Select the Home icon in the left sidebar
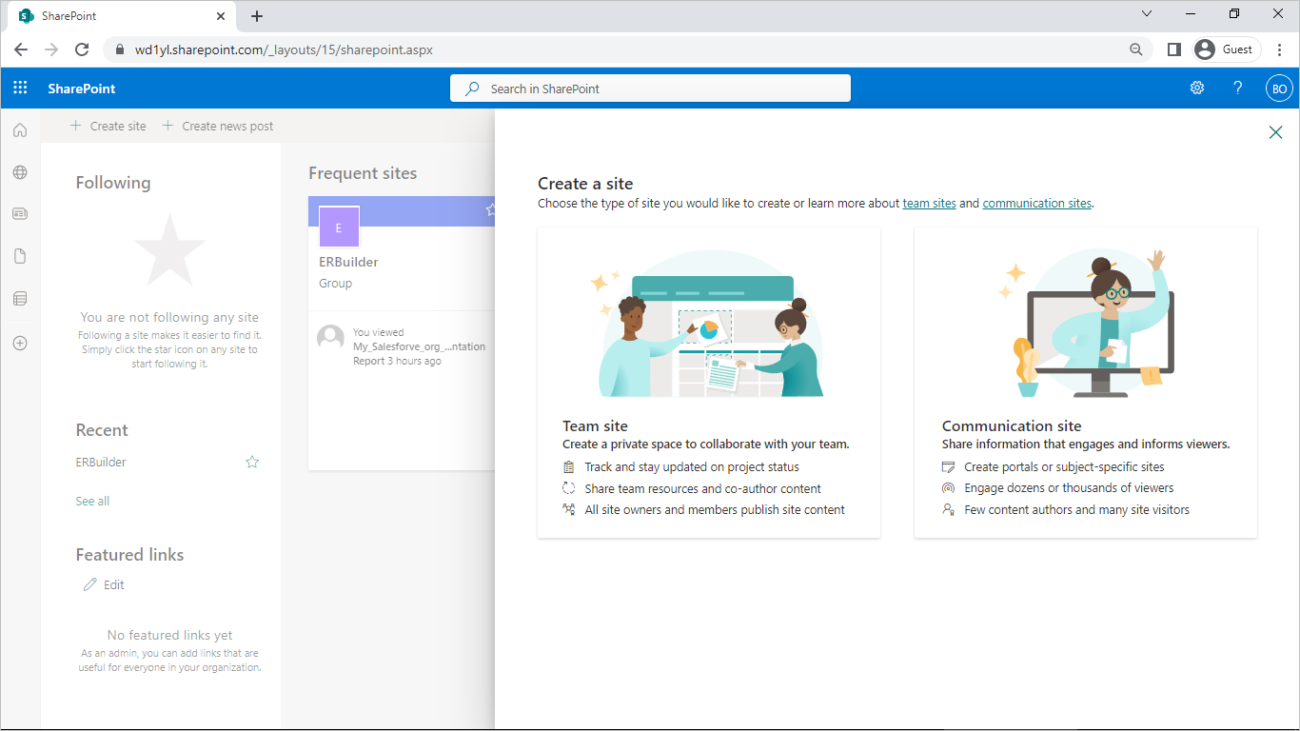 pos(19,129)
